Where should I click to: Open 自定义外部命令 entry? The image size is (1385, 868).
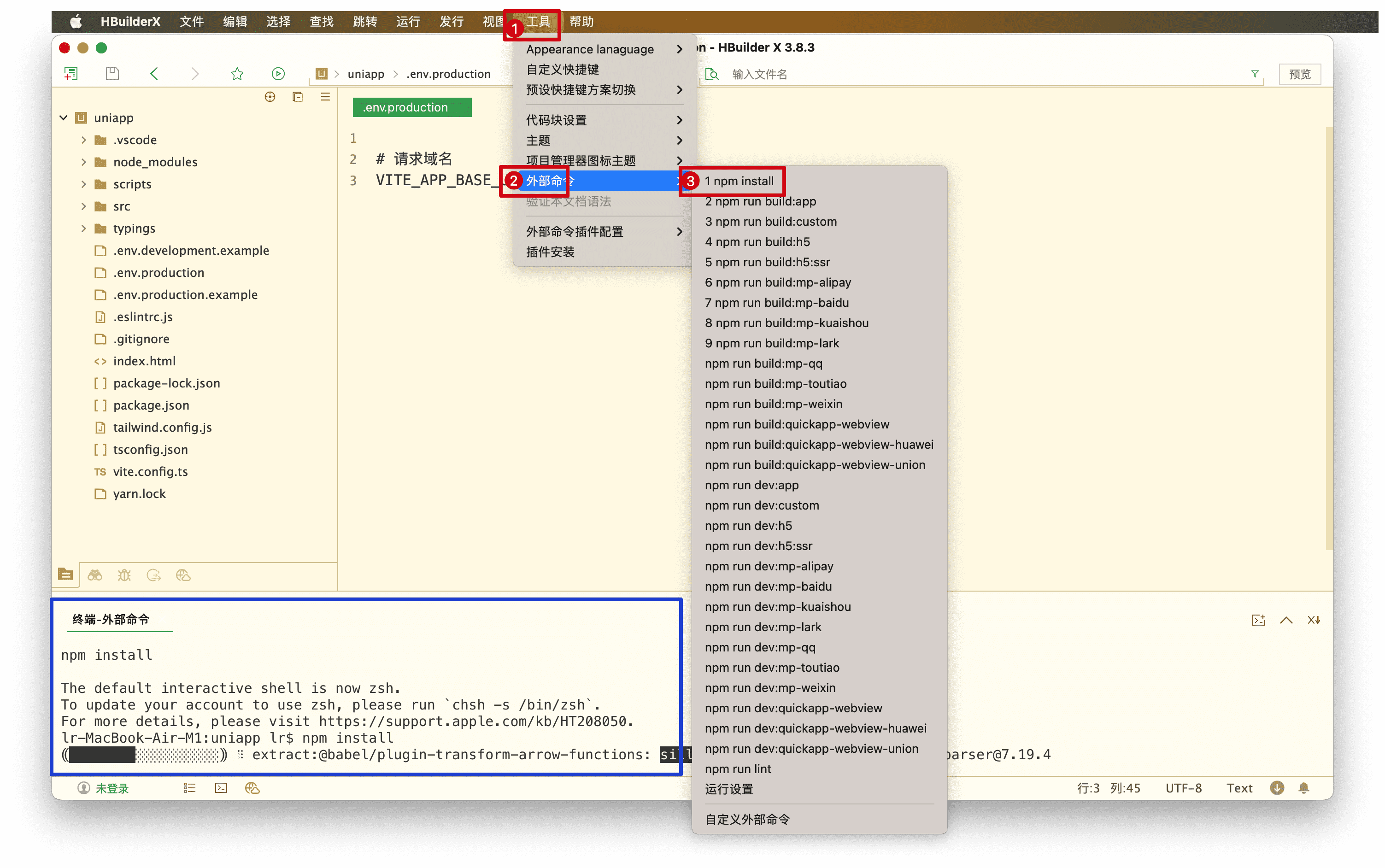[x=819, y=819]
